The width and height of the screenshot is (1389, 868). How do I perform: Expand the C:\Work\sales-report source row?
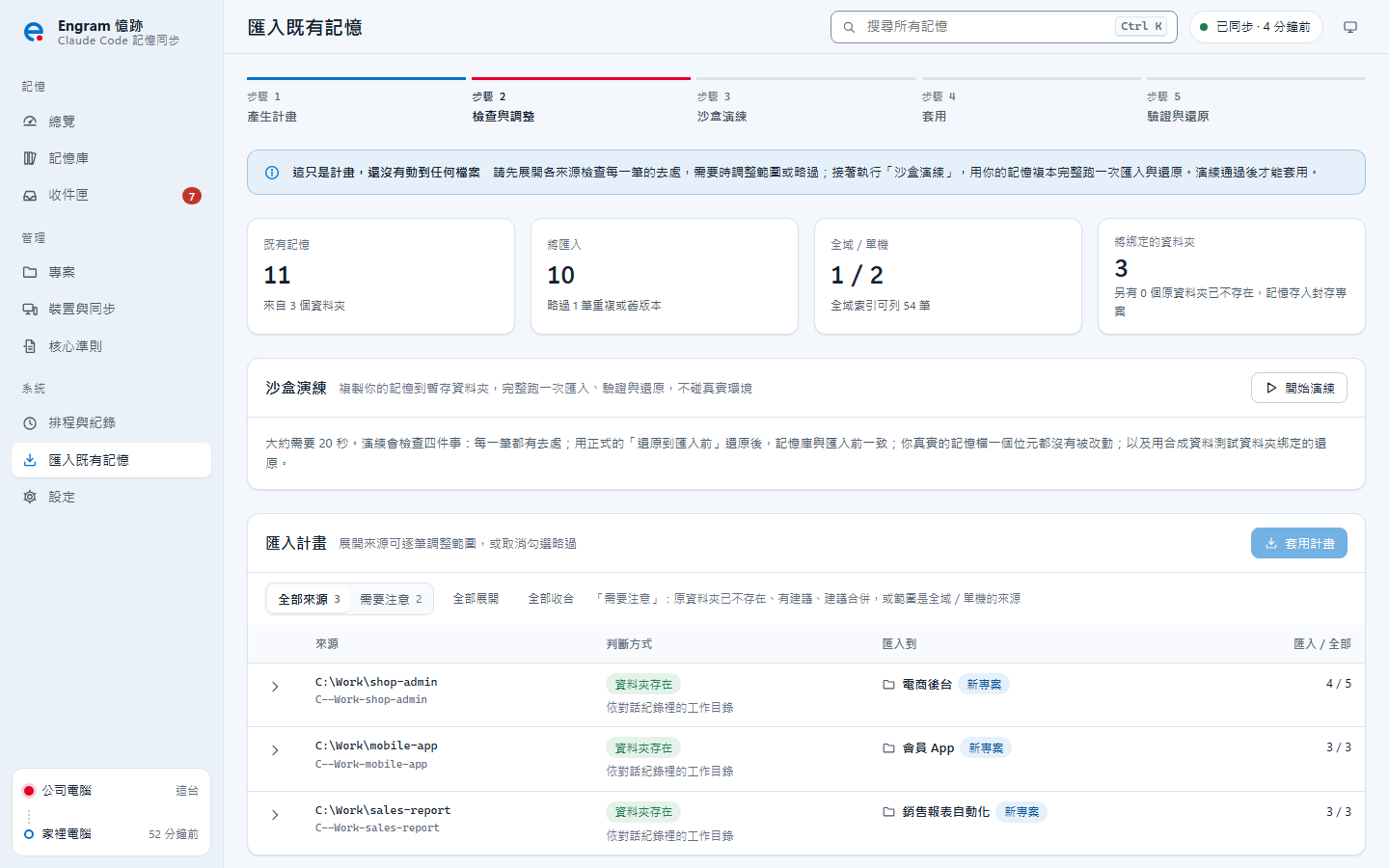[x=275, y=815]
